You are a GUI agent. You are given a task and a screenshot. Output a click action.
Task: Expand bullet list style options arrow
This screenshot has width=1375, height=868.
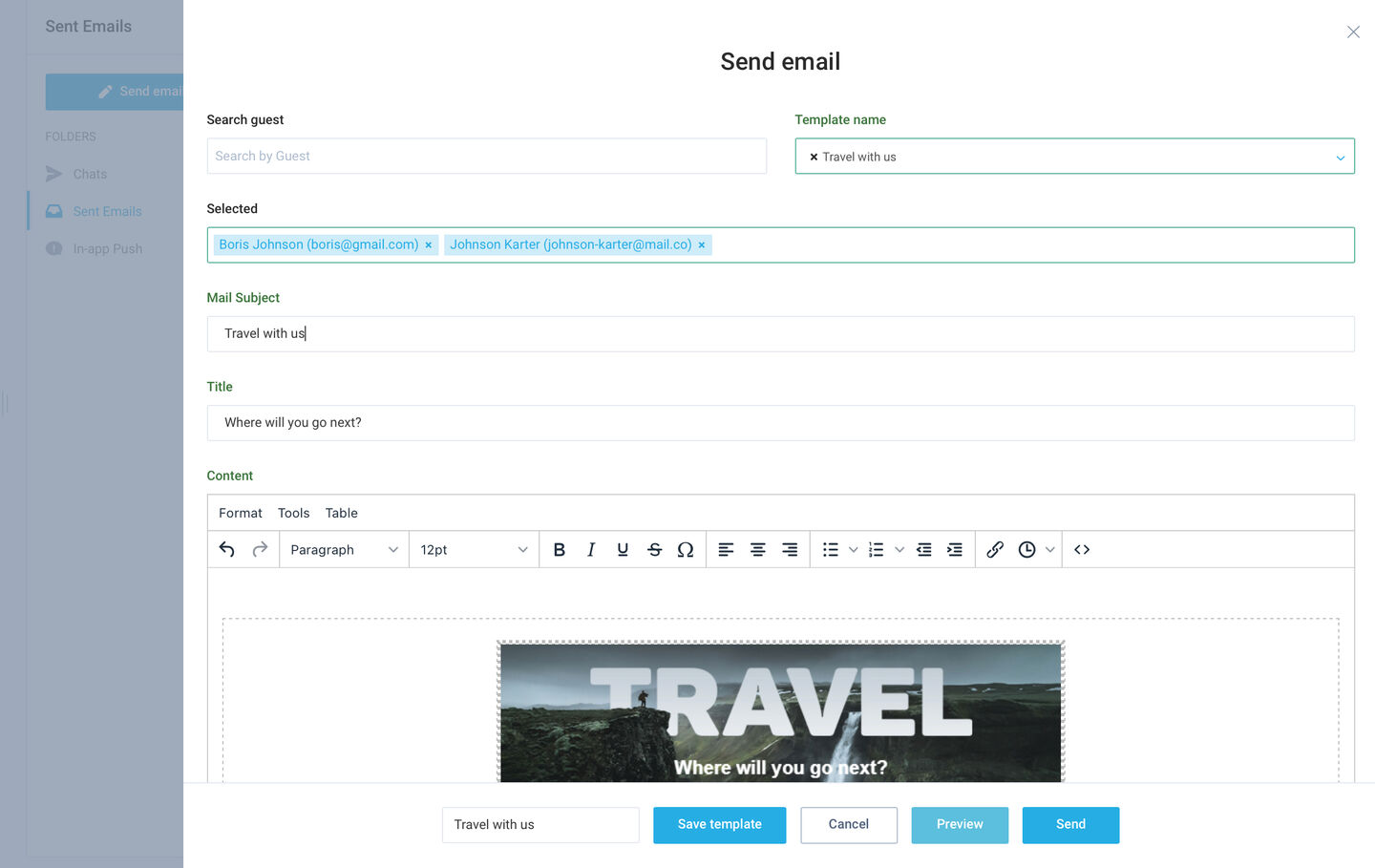point(853,549)
